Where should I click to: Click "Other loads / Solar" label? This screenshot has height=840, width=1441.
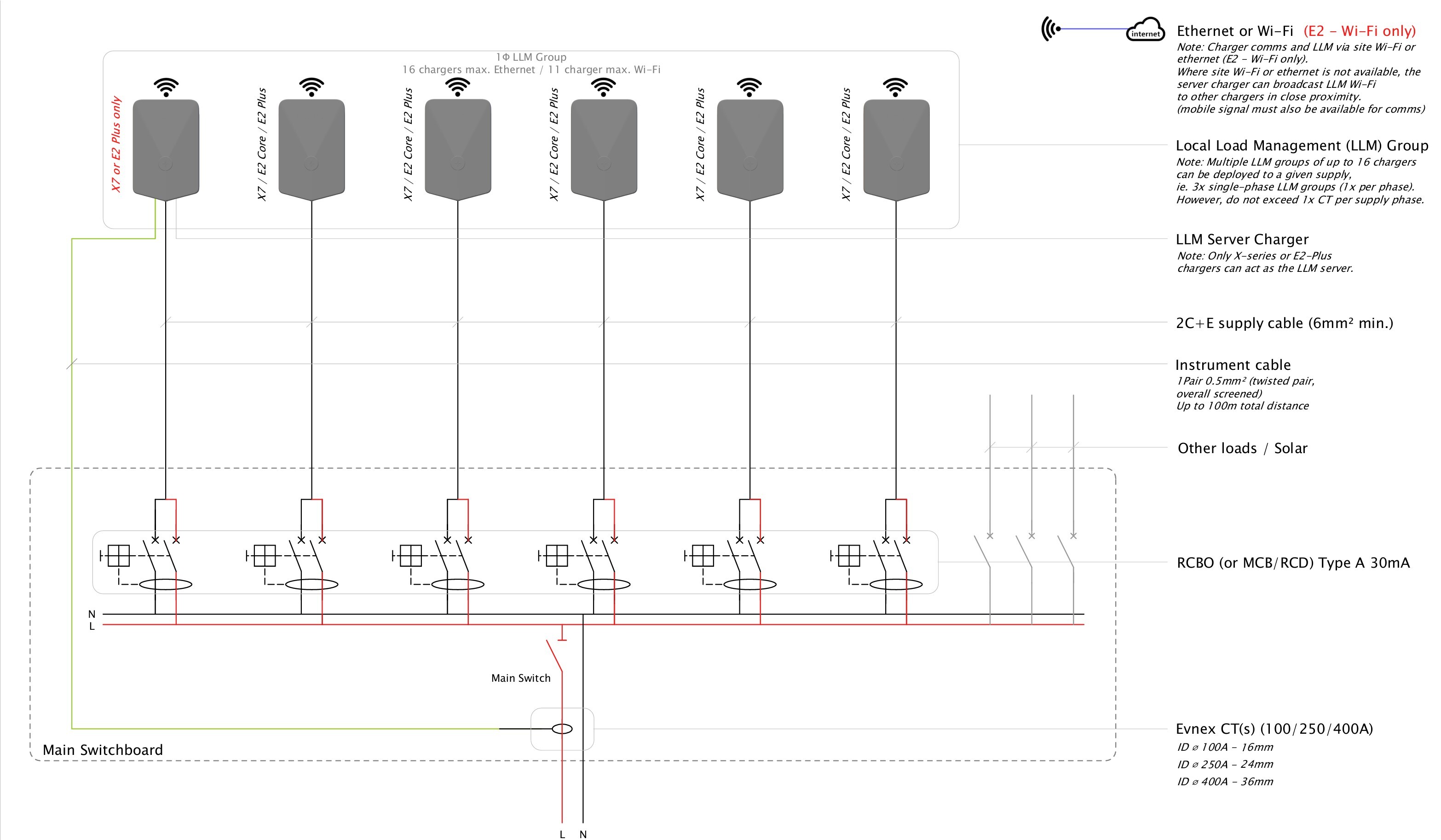pos(1243,449)
